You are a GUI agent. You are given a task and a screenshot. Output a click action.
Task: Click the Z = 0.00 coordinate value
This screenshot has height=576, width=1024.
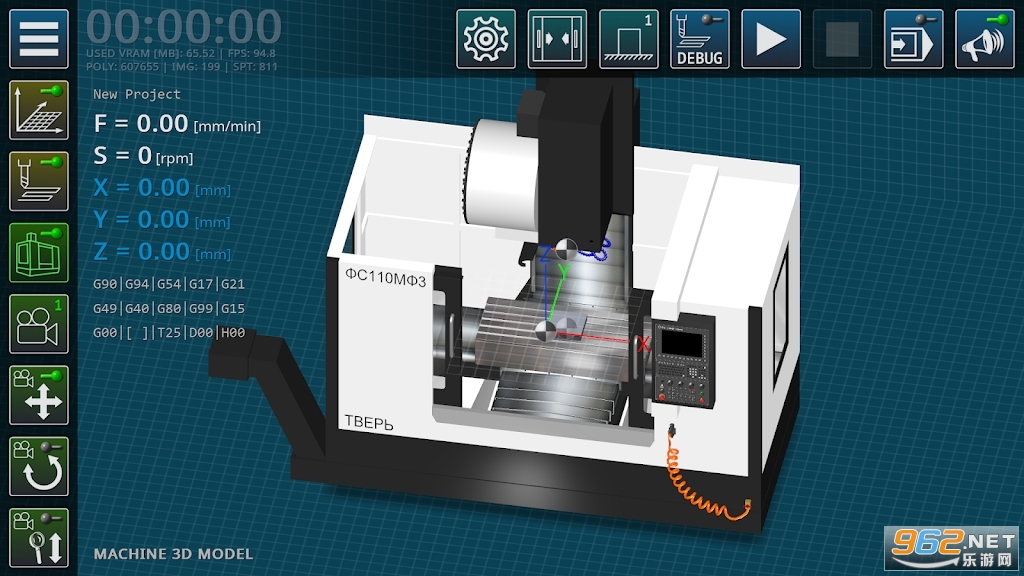pos(162,252)
